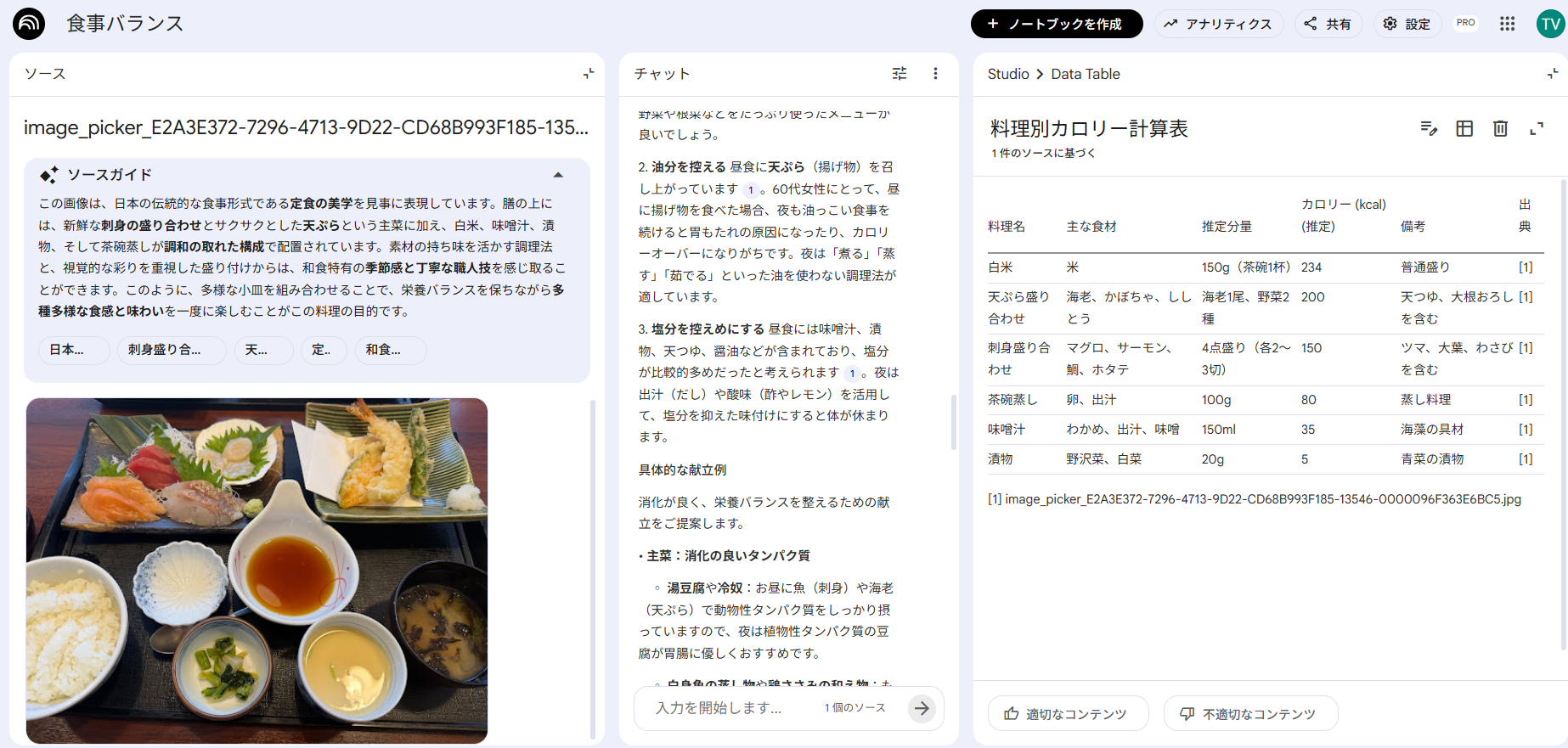Click the edit note icon in Data Table
The image size is (1568, 748).
pyautogui.click(x=1429, y=129)
